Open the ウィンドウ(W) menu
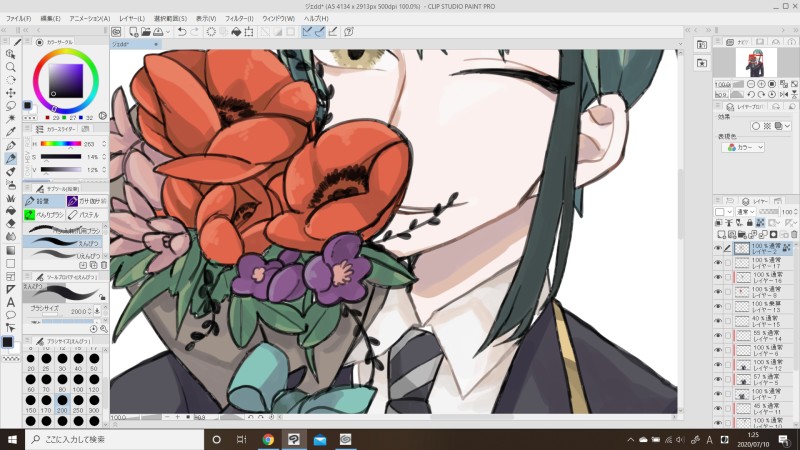Image resolution: width=800 pixels, height=450 pixels. [x=279, y=18]
